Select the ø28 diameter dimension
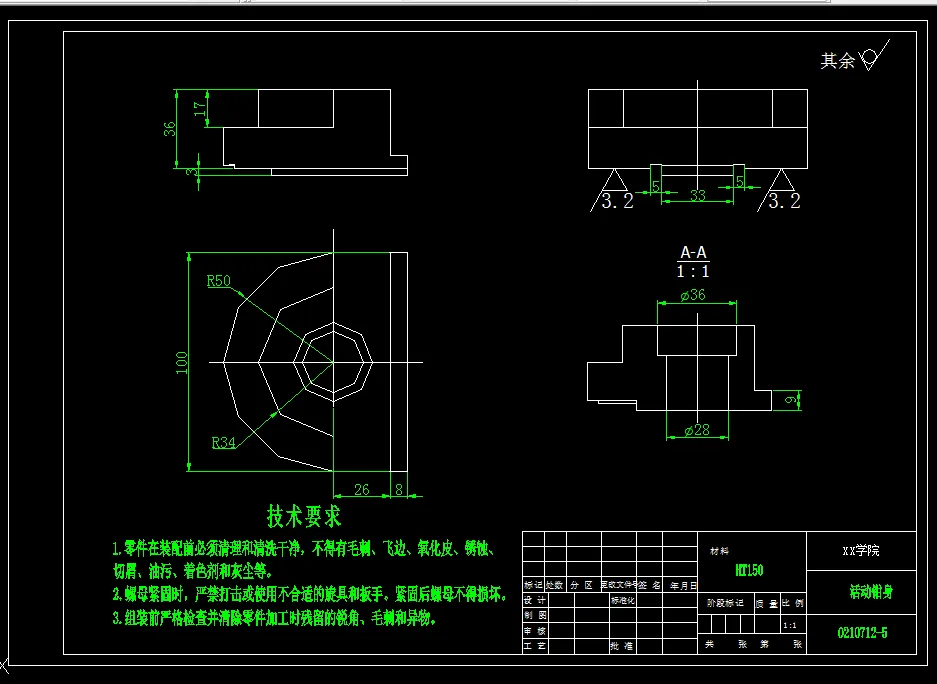 click(697, 430)
